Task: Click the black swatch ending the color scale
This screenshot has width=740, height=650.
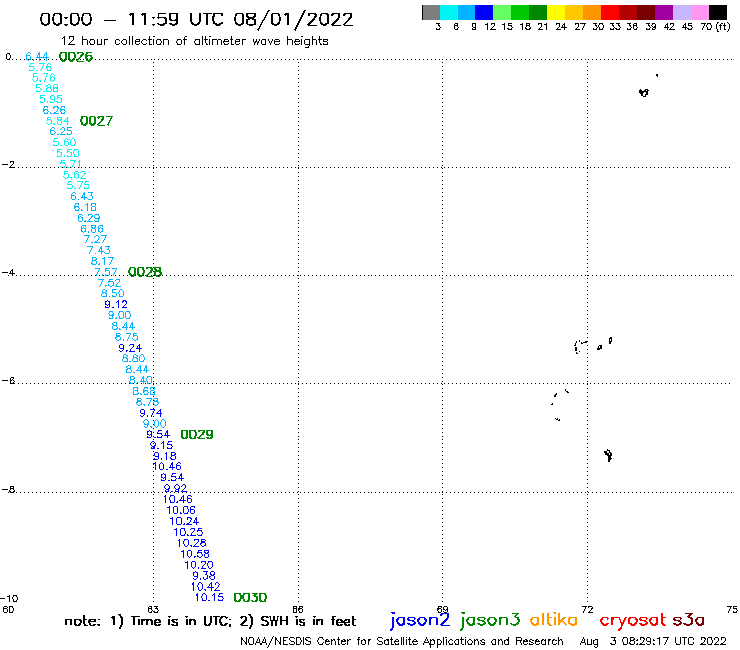Action: tap(718, 12)
